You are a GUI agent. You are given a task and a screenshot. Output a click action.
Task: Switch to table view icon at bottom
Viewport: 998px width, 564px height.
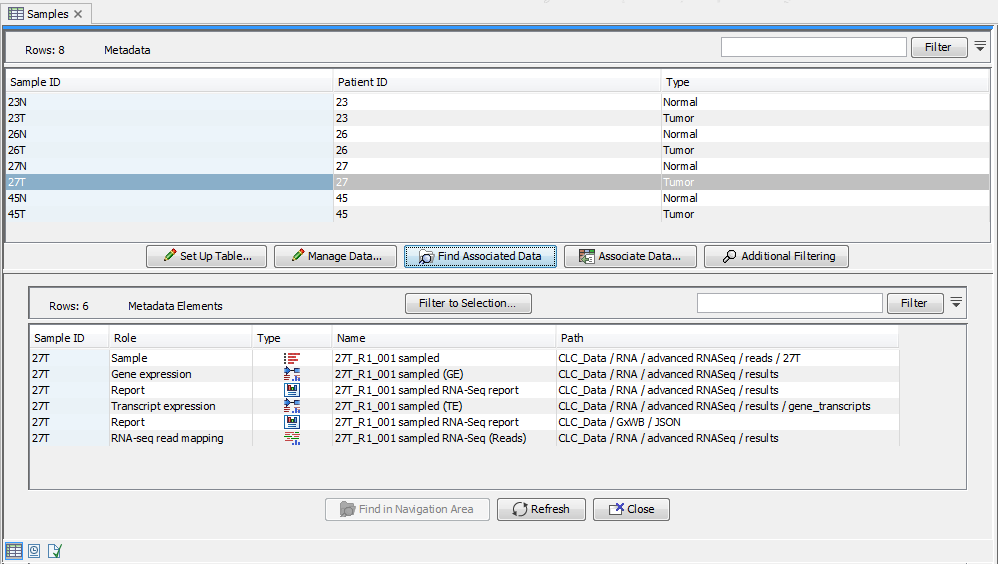tap(14, 550)
